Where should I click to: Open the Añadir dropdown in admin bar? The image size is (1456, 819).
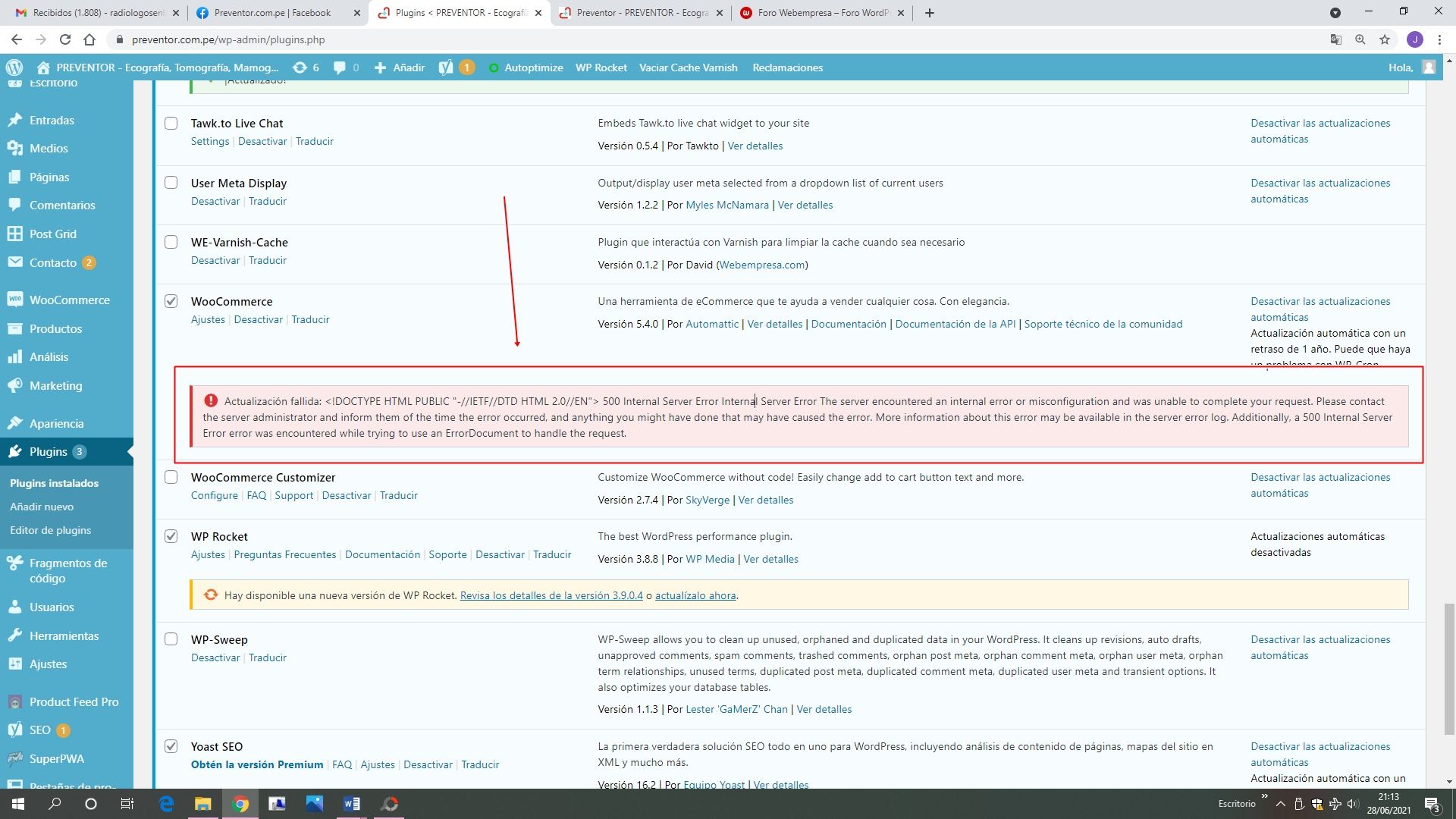400,67
